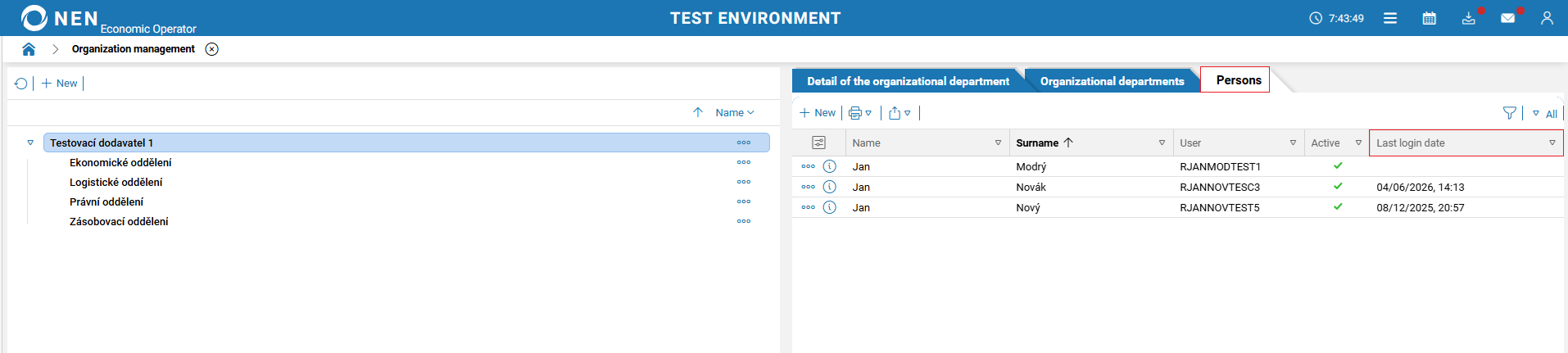Click New in the Persons toolbar
This screenshot has height=353, width=1568.
coord(818,113)
